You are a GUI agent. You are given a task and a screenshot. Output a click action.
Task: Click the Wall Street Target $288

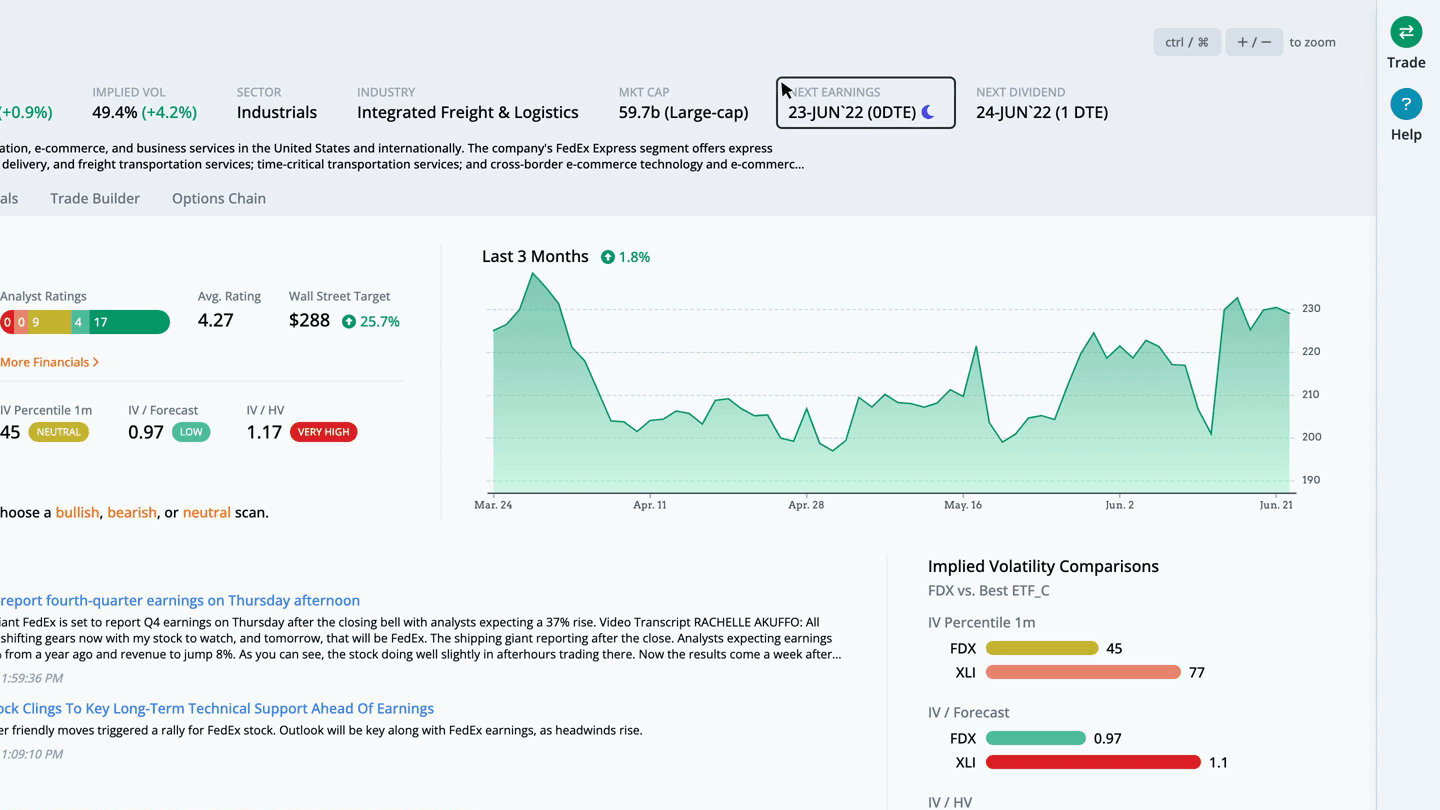click(x=309, y=321)
